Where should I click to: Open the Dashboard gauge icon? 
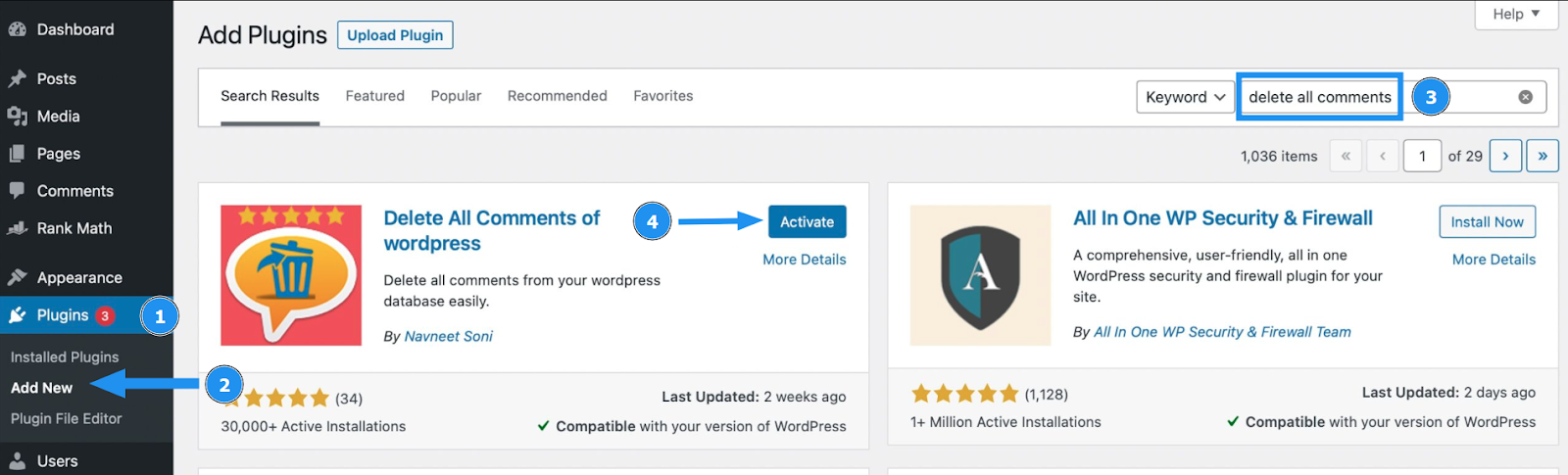(17, 29)
